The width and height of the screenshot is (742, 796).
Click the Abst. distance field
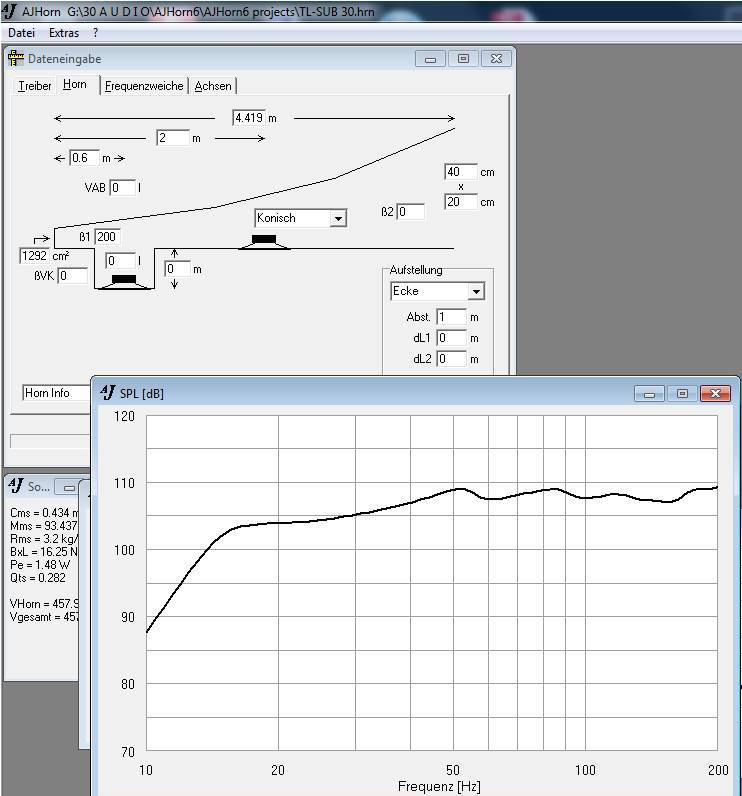[451, 317]
